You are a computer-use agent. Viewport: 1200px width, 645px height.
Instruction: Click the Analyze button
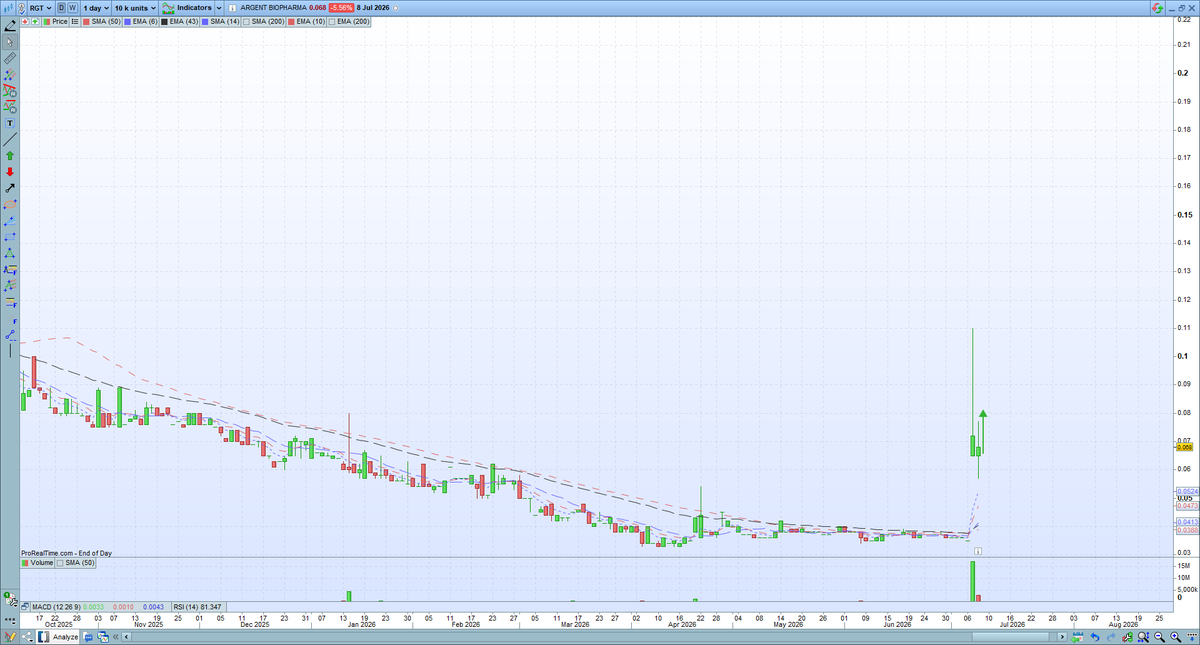click(x=58, y=636)
